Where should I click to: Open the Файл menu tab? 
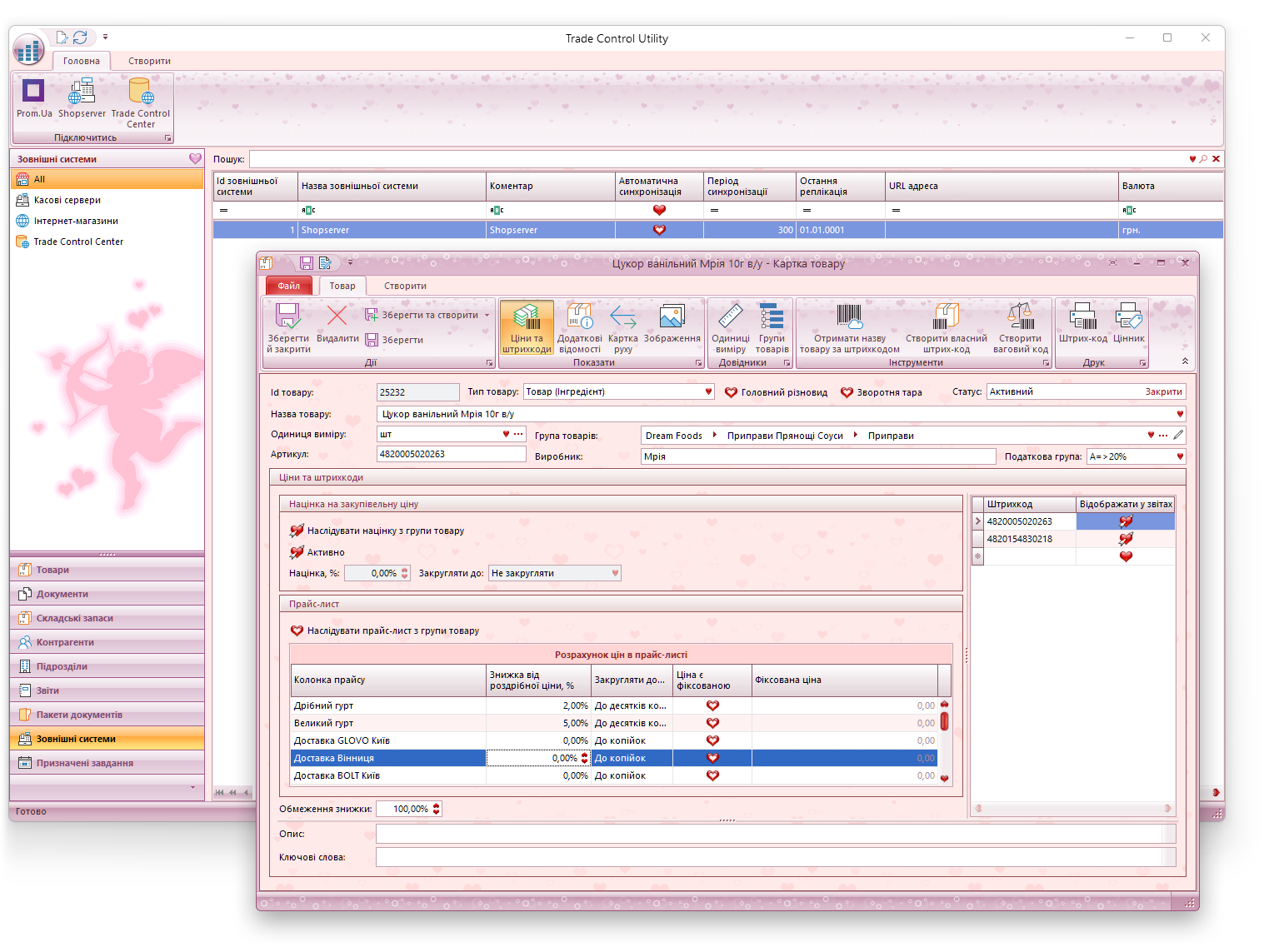coord(288,286)
